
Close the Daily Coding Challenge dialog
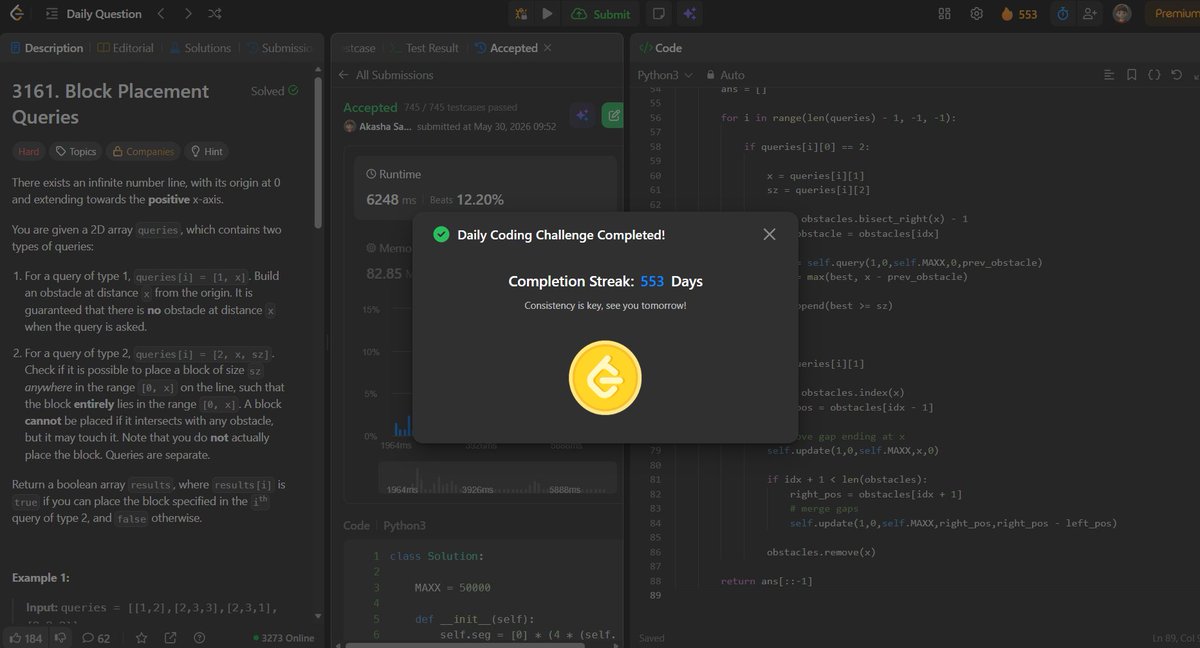click(769, 234)
